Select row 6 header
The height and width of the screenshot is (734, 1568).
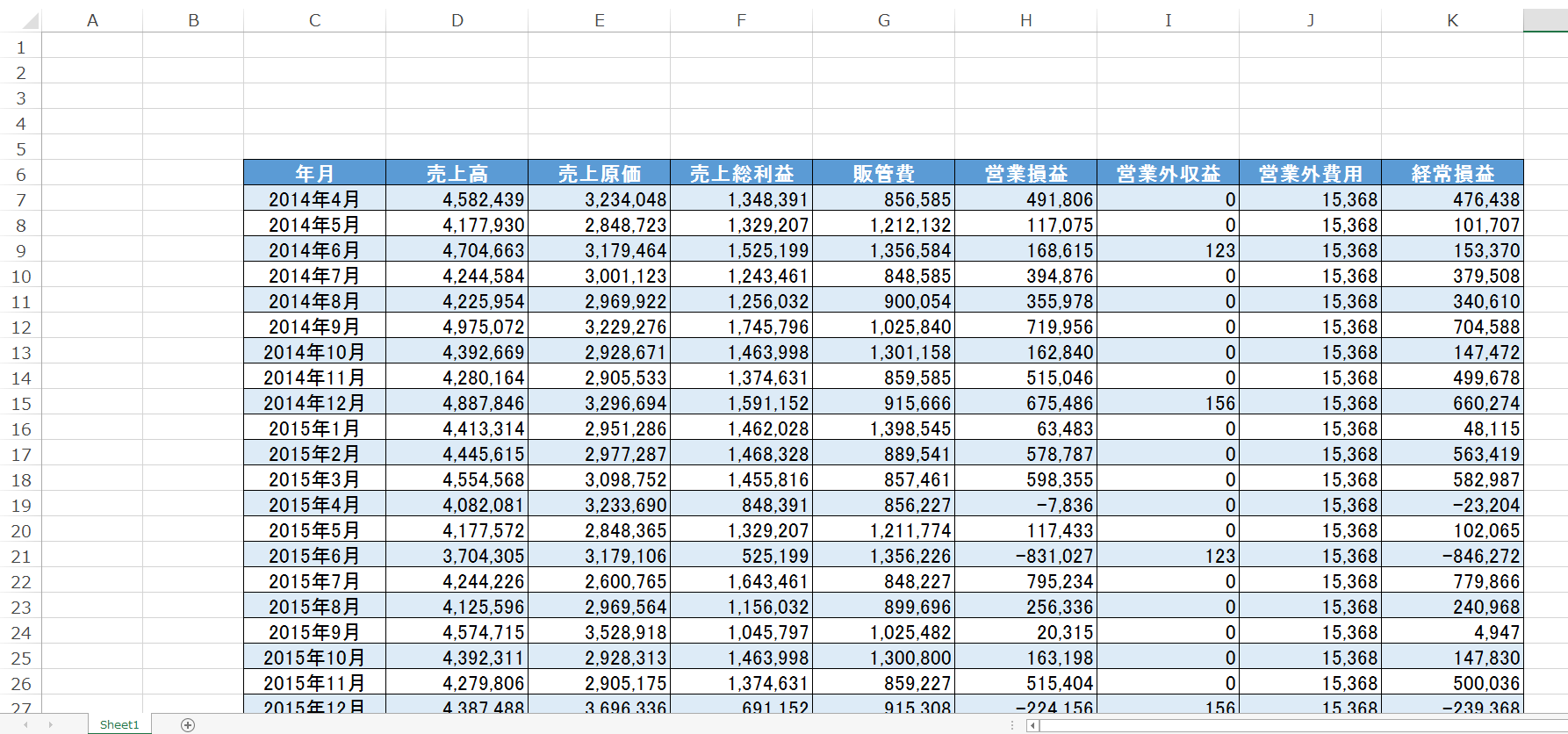(21, 174)
